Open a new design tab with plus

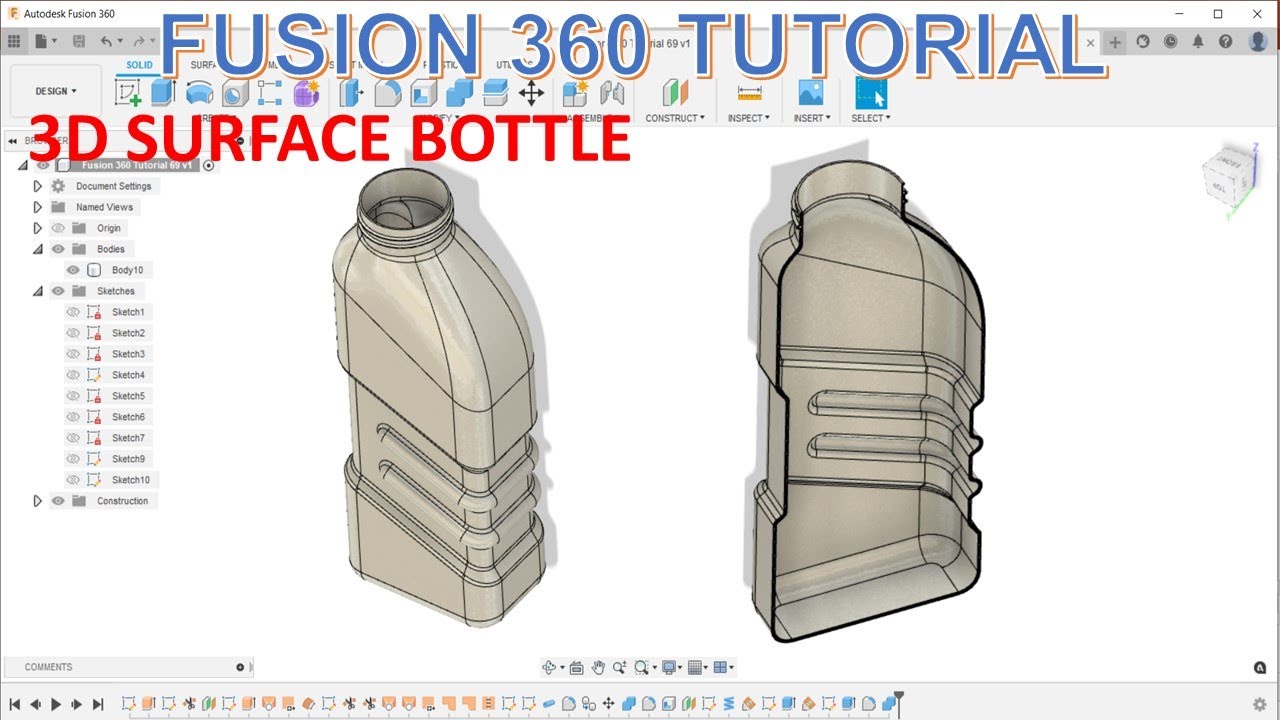pyautogui.click(x=1116, y=42)
